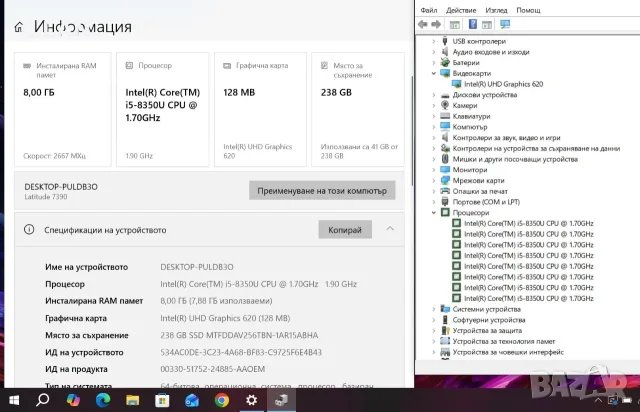Open the Място за съхранение 238 GB card

coord(358,109)
